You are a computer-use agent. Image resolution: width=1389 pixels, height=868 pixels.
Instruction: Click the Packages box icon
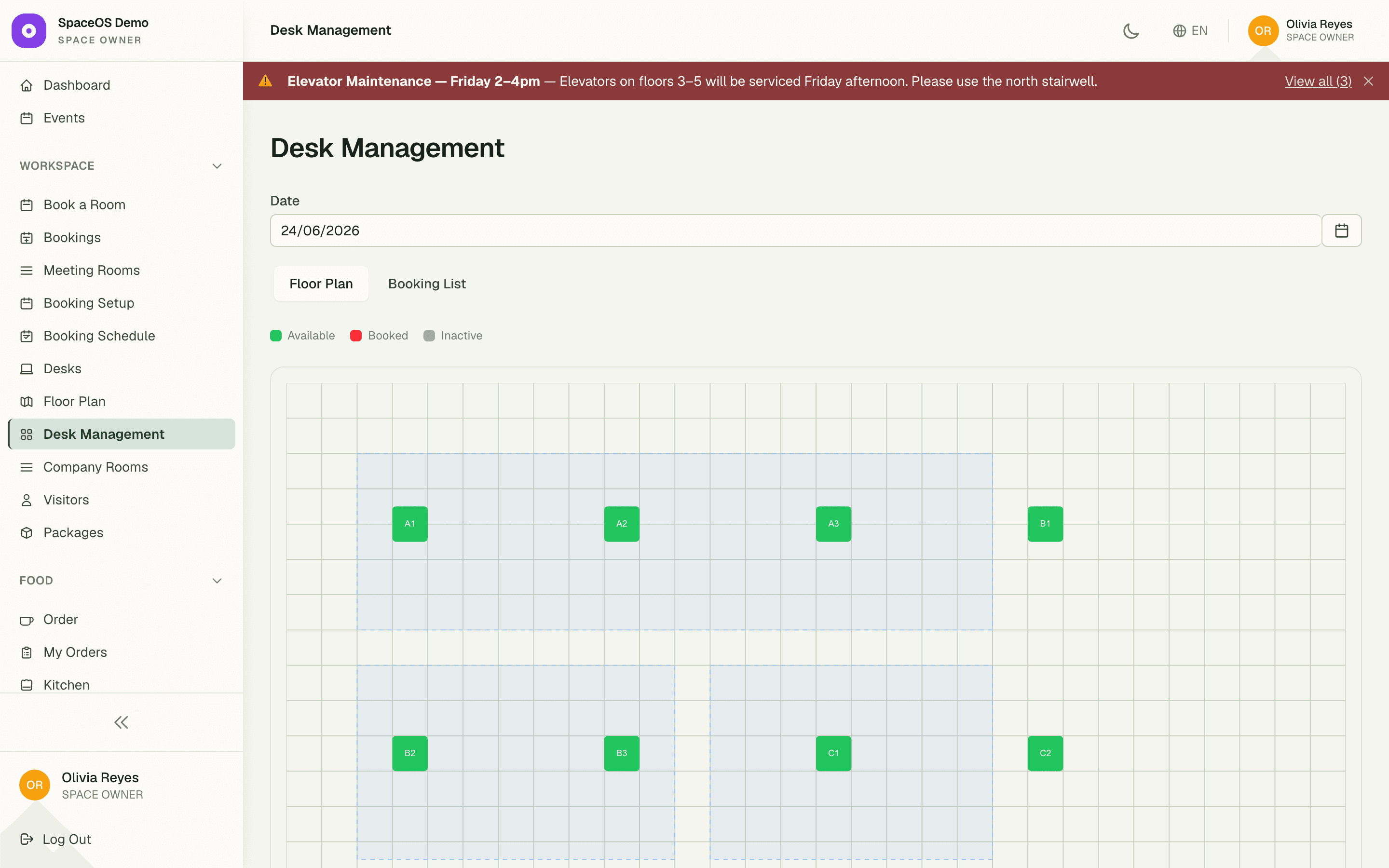pos(27,533)
